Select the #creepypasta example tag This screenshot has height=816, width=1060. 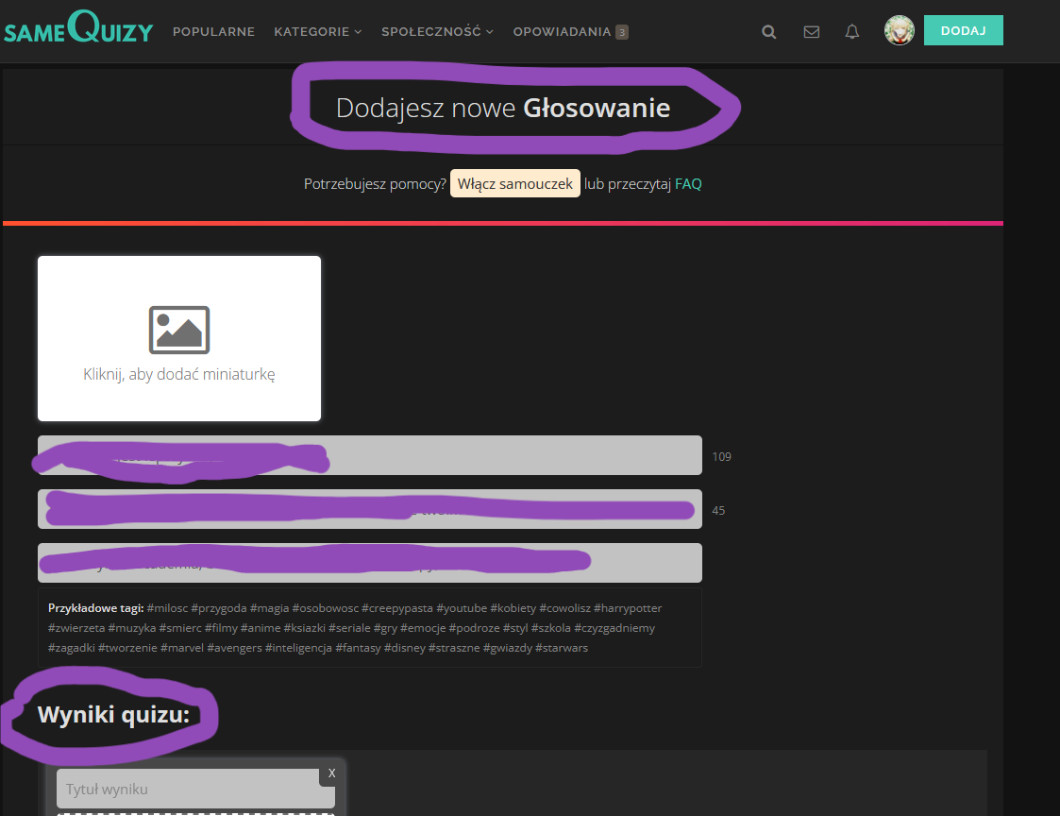396,608
